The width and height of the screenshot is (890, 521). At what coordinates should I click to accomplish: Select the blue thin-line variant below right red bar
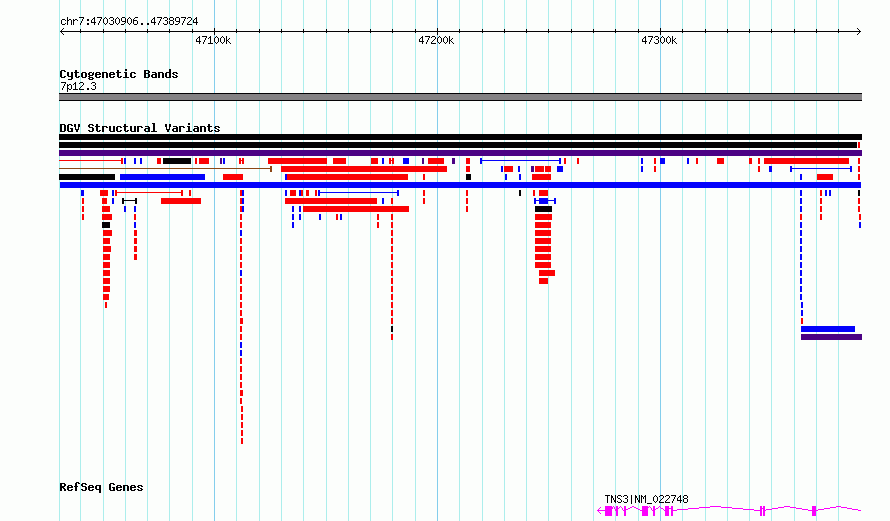pos(821,169)
